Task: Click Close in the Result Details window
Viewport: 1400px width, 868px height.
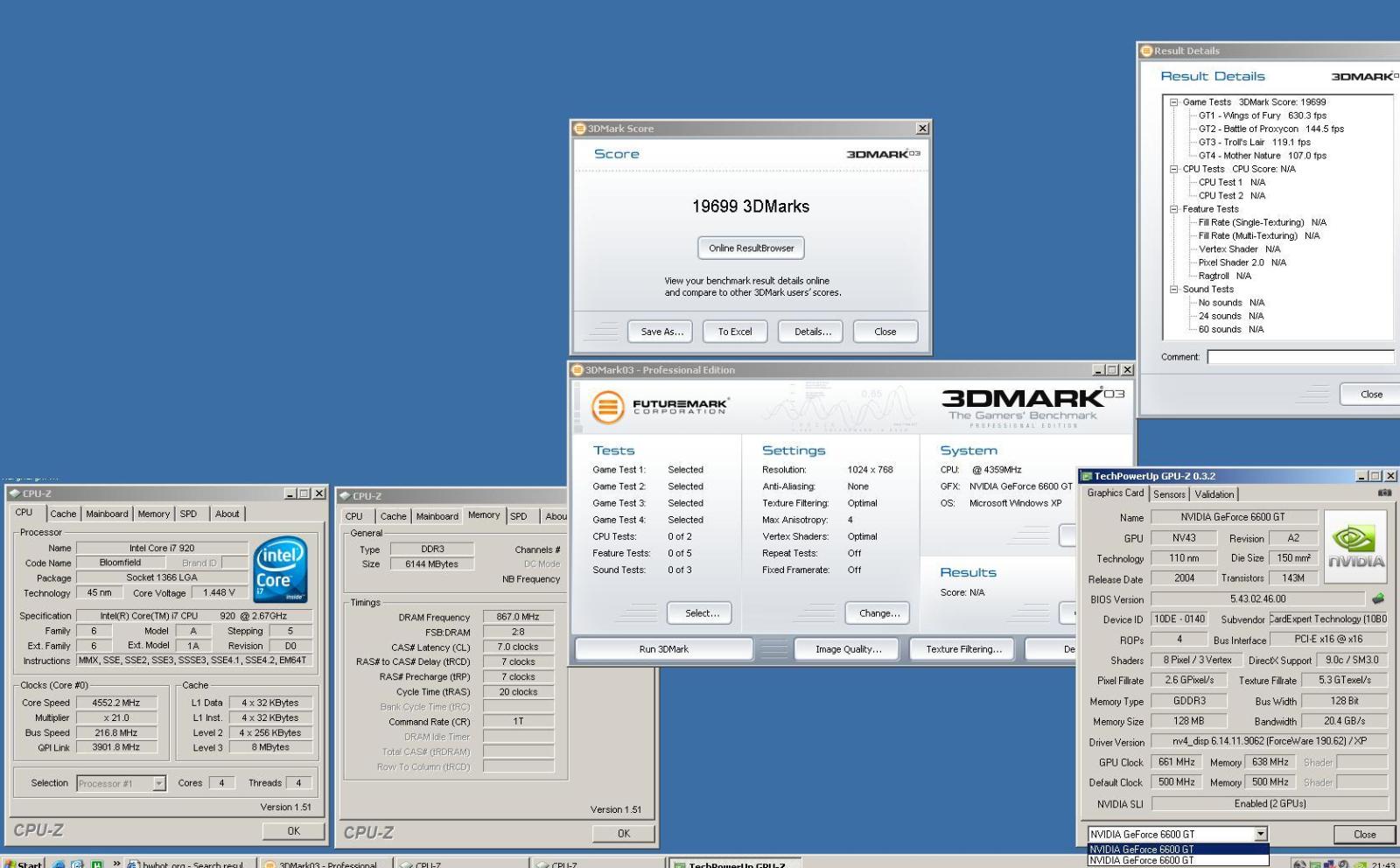Action: click(x=1371, y=395)
